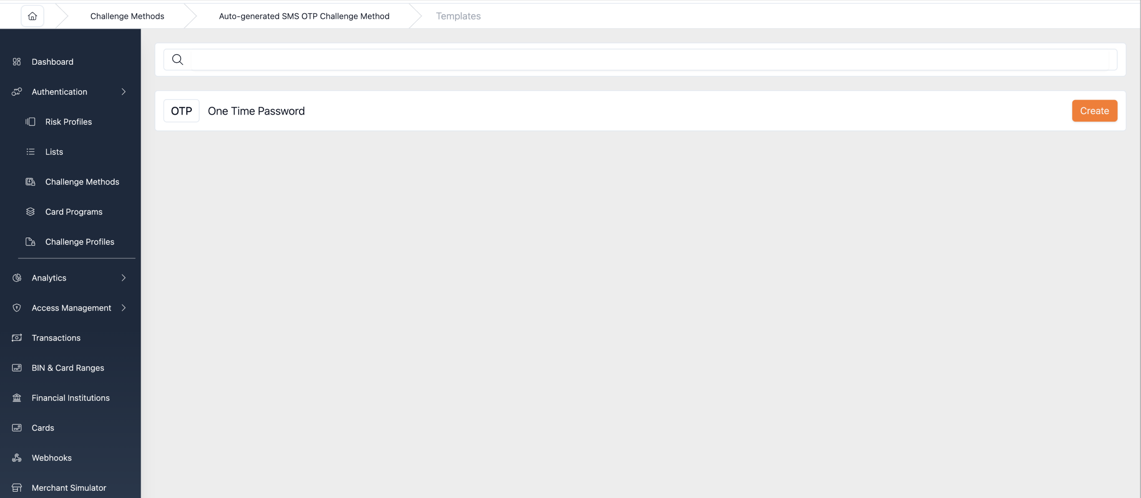Click the Analytics pie chart icon

point(17,277)
